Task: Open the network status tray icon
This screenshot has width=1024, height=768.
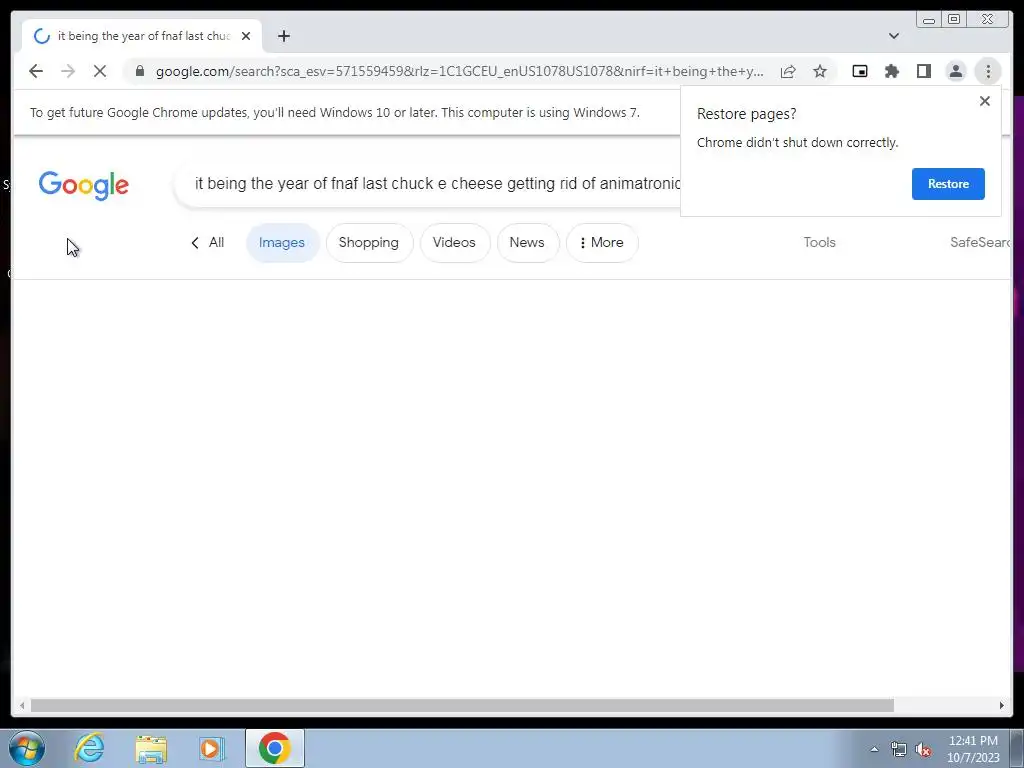Action: tap(899, 749)
